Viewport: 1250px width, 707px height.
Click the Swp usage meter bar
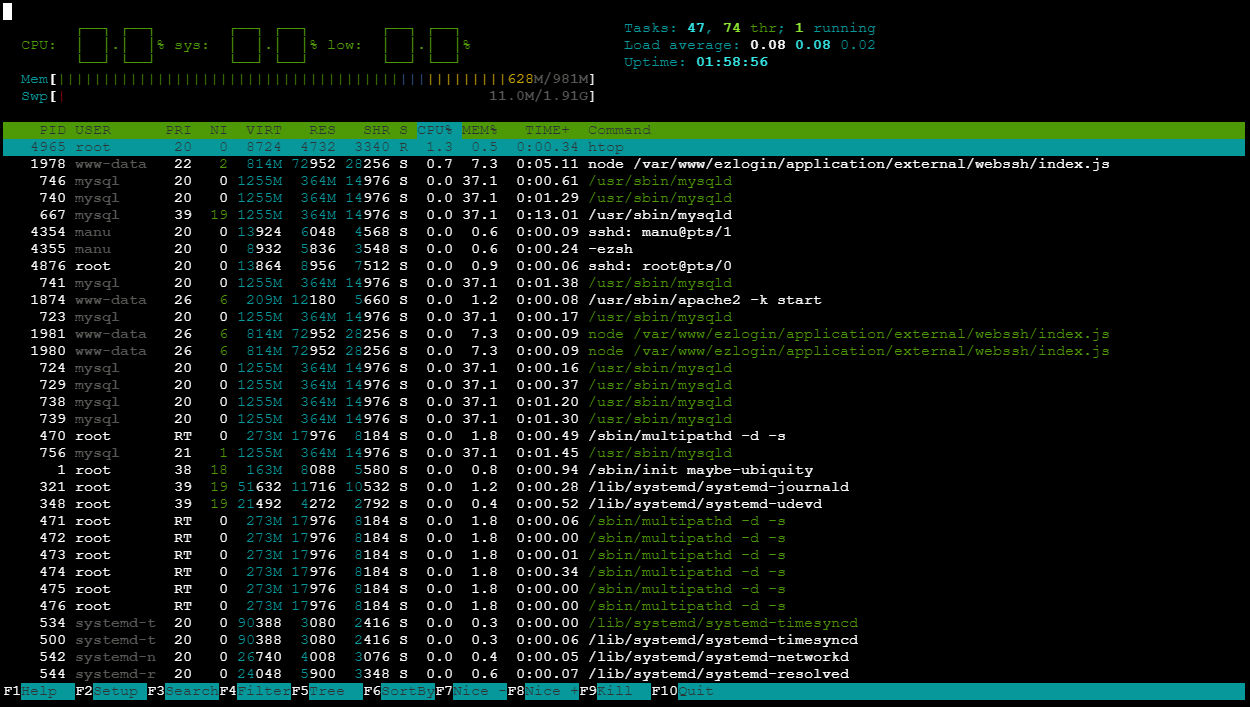[309, 96]
